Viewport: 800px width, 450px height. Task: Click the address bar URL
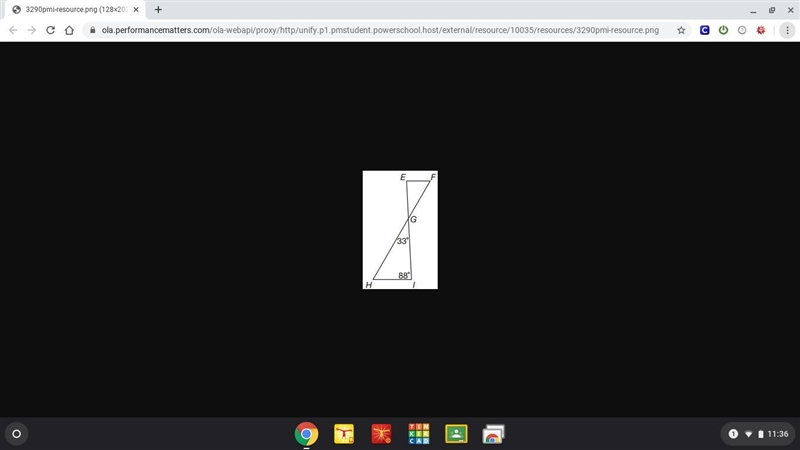coord(380,30)
